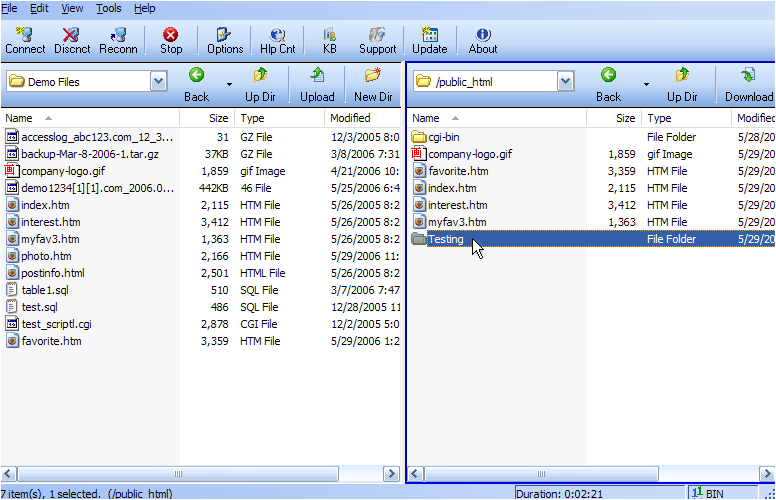Open Hlp Cnt help center

[x=278, y=40]
